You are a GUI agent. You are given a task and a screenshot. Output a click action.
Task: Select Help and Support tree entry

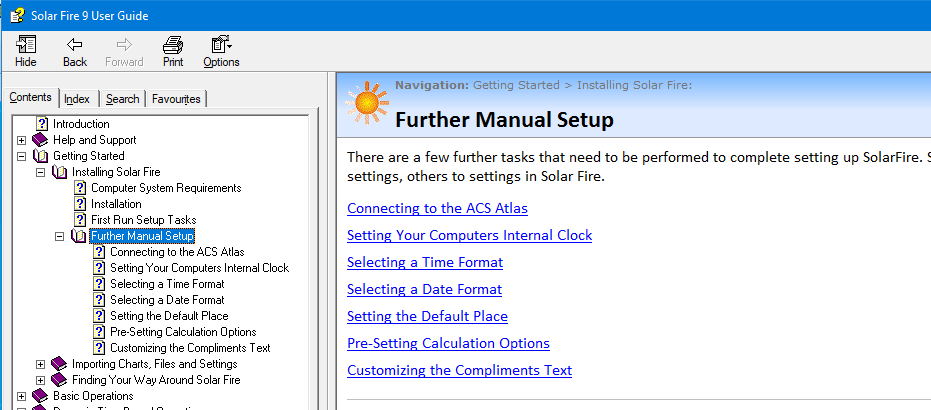coord(95,140)
